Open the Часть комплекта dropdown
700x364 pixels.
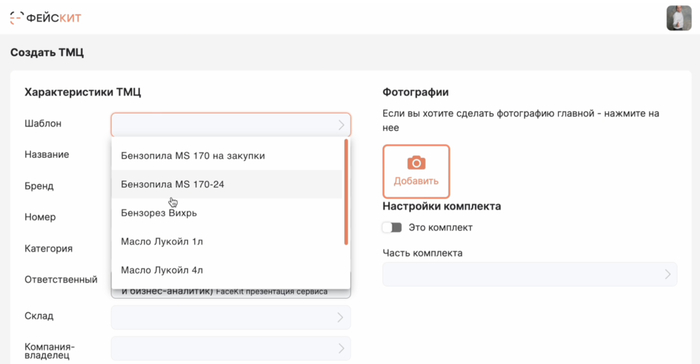point(529,274)
